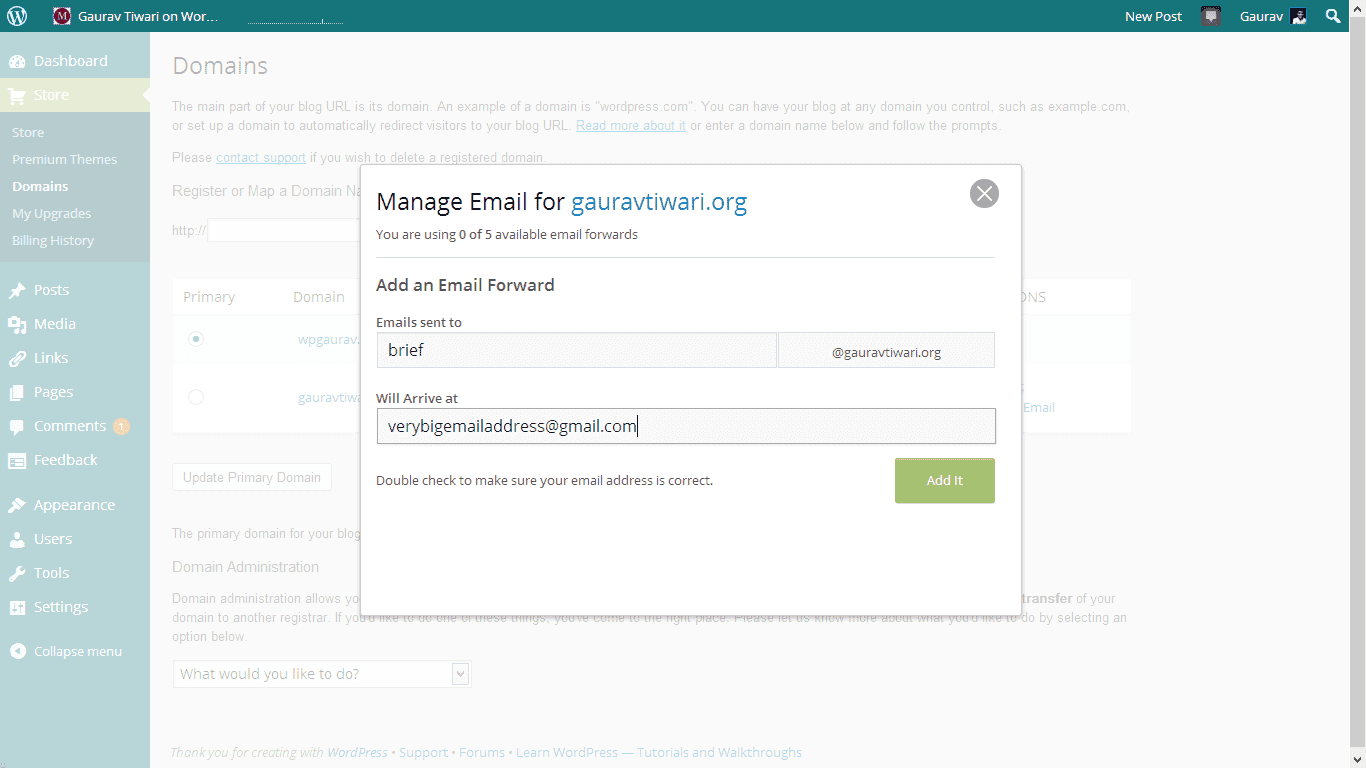Click the Gaurav profile avatar
This screenshot has height=768, width=1366.
point(1298,16)
